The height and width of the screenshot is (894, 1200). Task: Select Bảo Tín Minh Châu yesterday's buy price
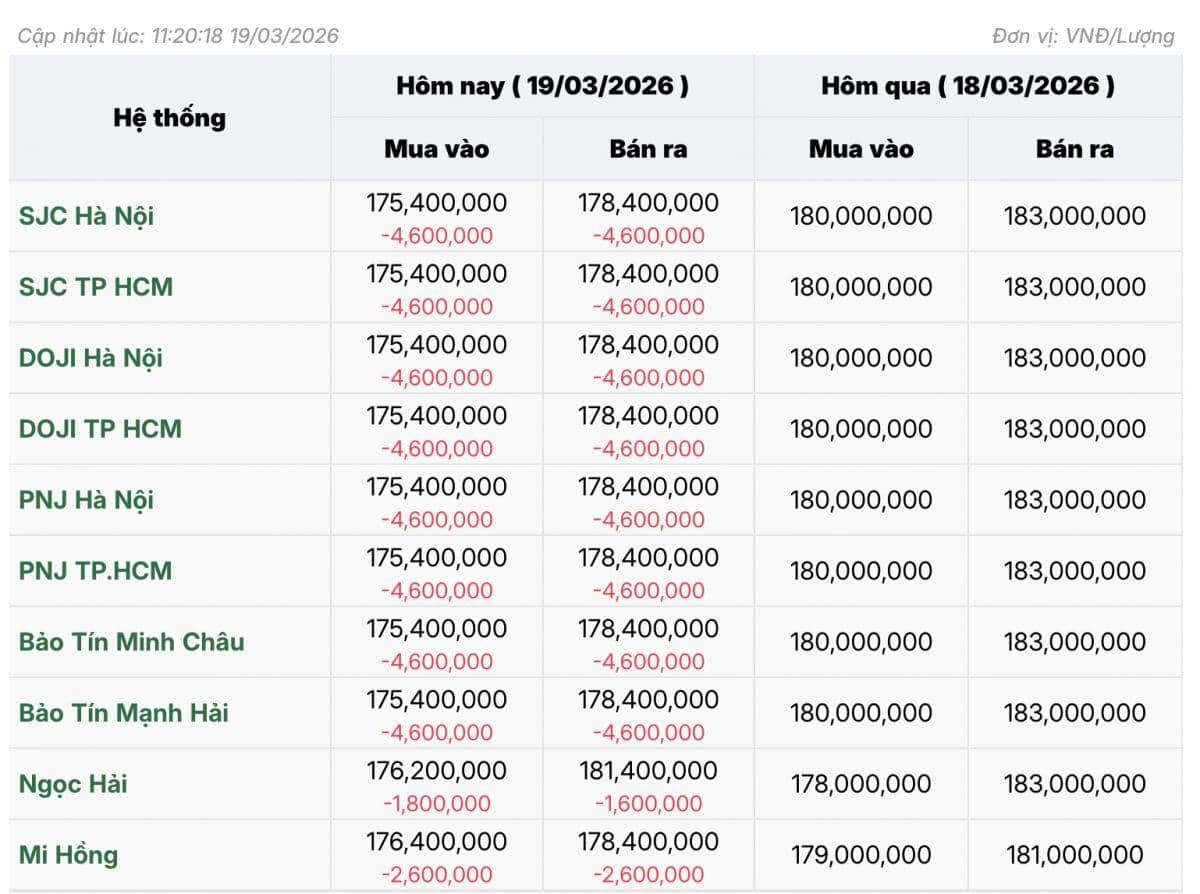point(861,642)
